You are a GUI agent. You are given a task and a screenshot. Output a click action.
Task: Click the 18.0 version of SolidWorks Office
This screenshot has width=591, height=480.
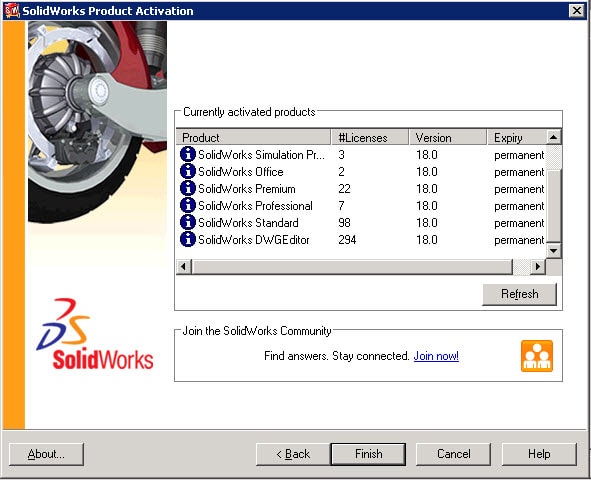(x=427, y=172)
